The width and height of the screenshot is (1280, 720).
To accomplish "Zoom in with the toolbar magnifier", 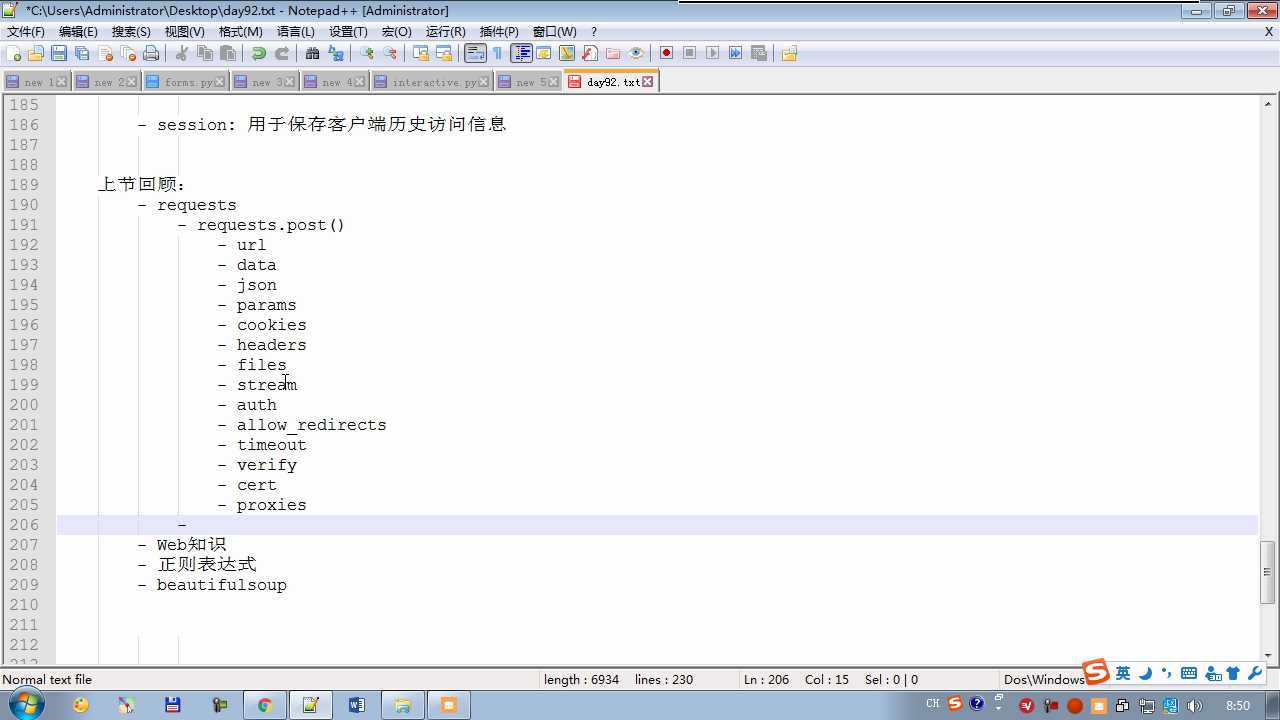I will (367, 53).
